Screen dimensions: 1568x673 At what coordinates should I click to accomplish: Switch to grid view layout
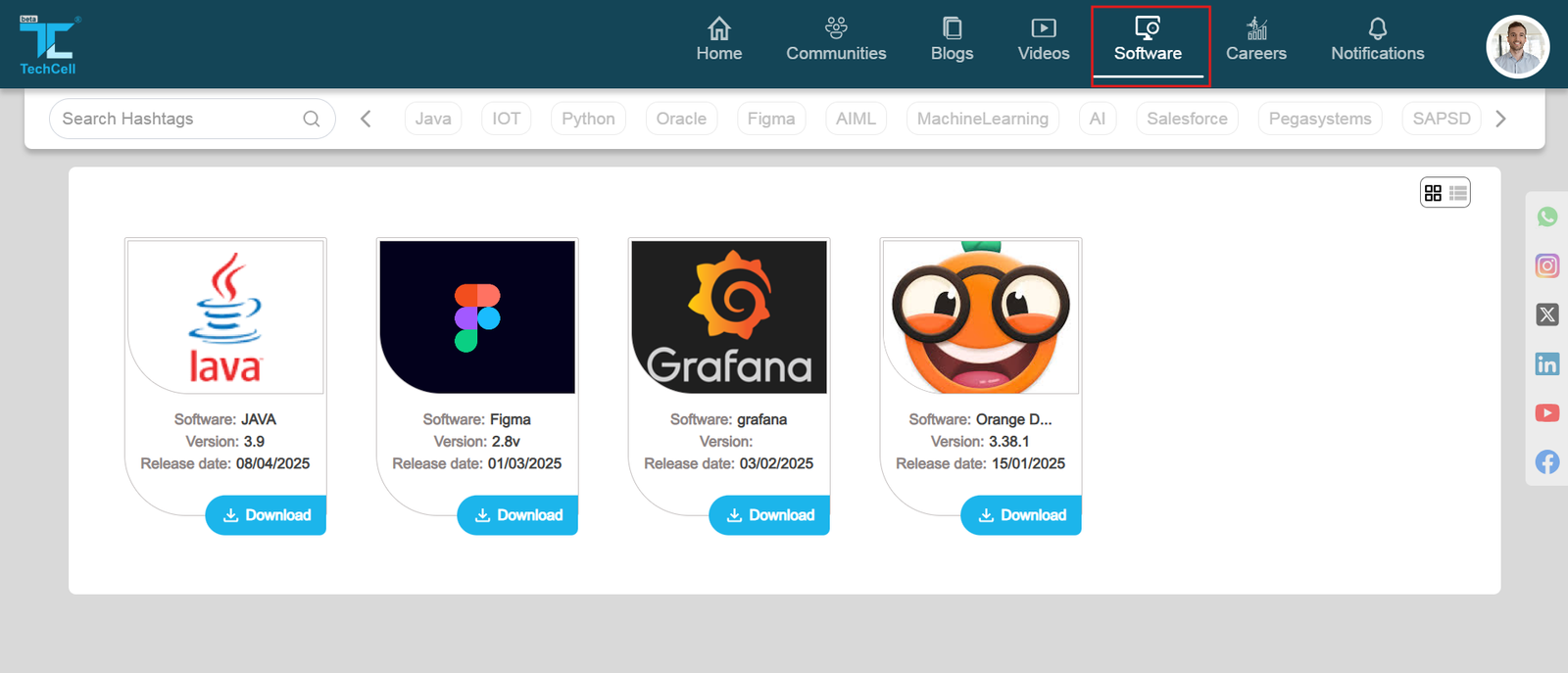click(1433, 193)
